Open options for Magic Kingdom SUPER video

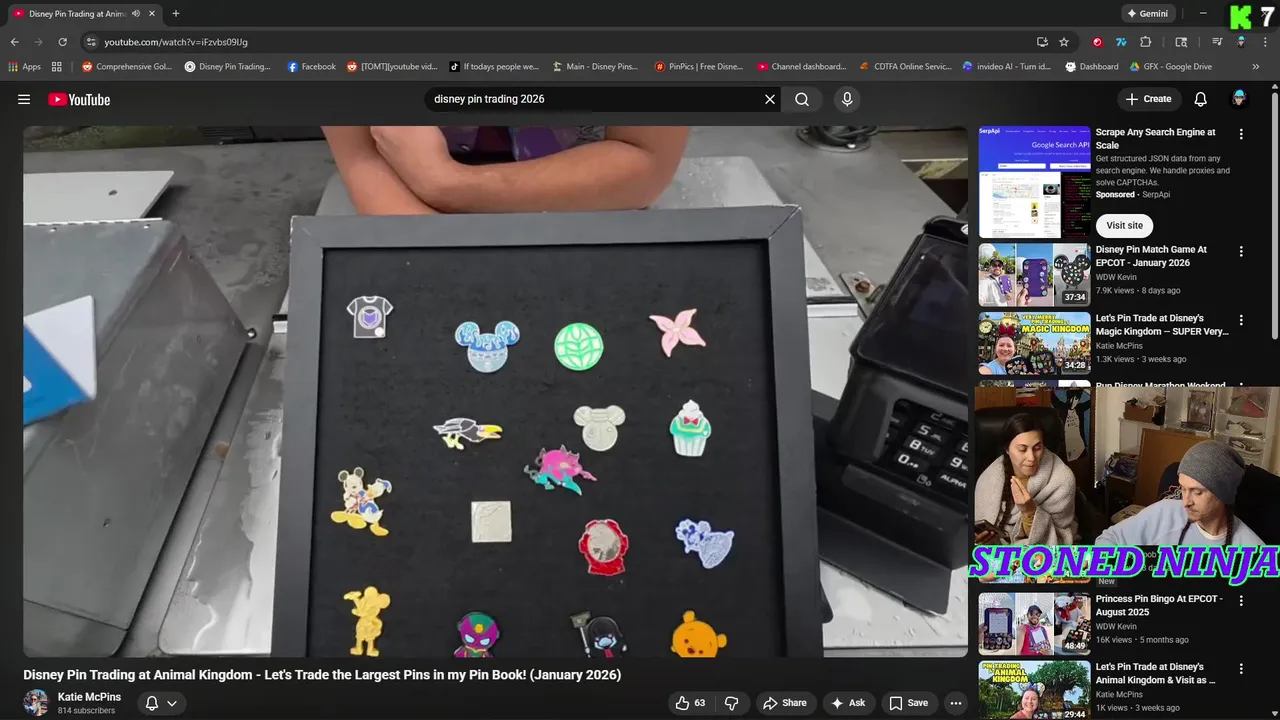pos(1241,320)
